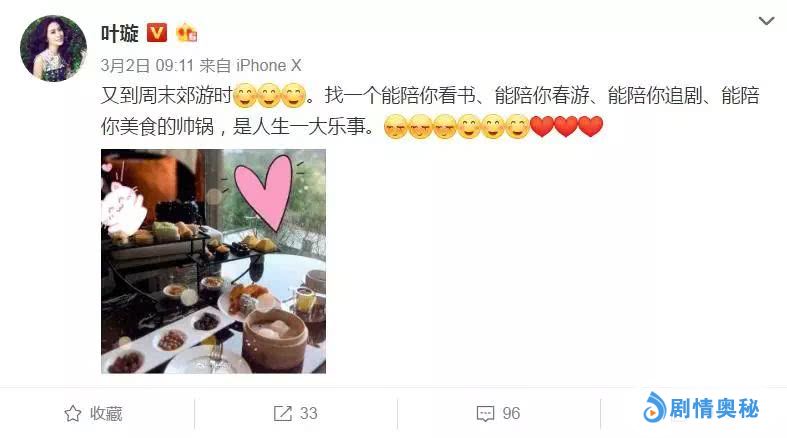Select the first smiling emoji after 郊游时
The width and height of the screenshot is (787, 438).
click(245, 95)
